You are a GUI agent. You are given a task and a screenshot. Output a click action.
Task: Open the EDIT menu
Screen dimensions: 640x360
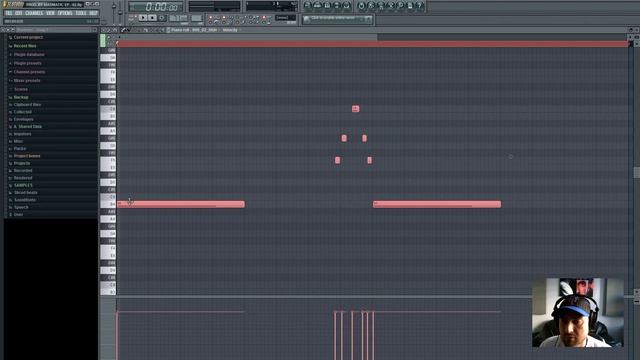[19, 13]
